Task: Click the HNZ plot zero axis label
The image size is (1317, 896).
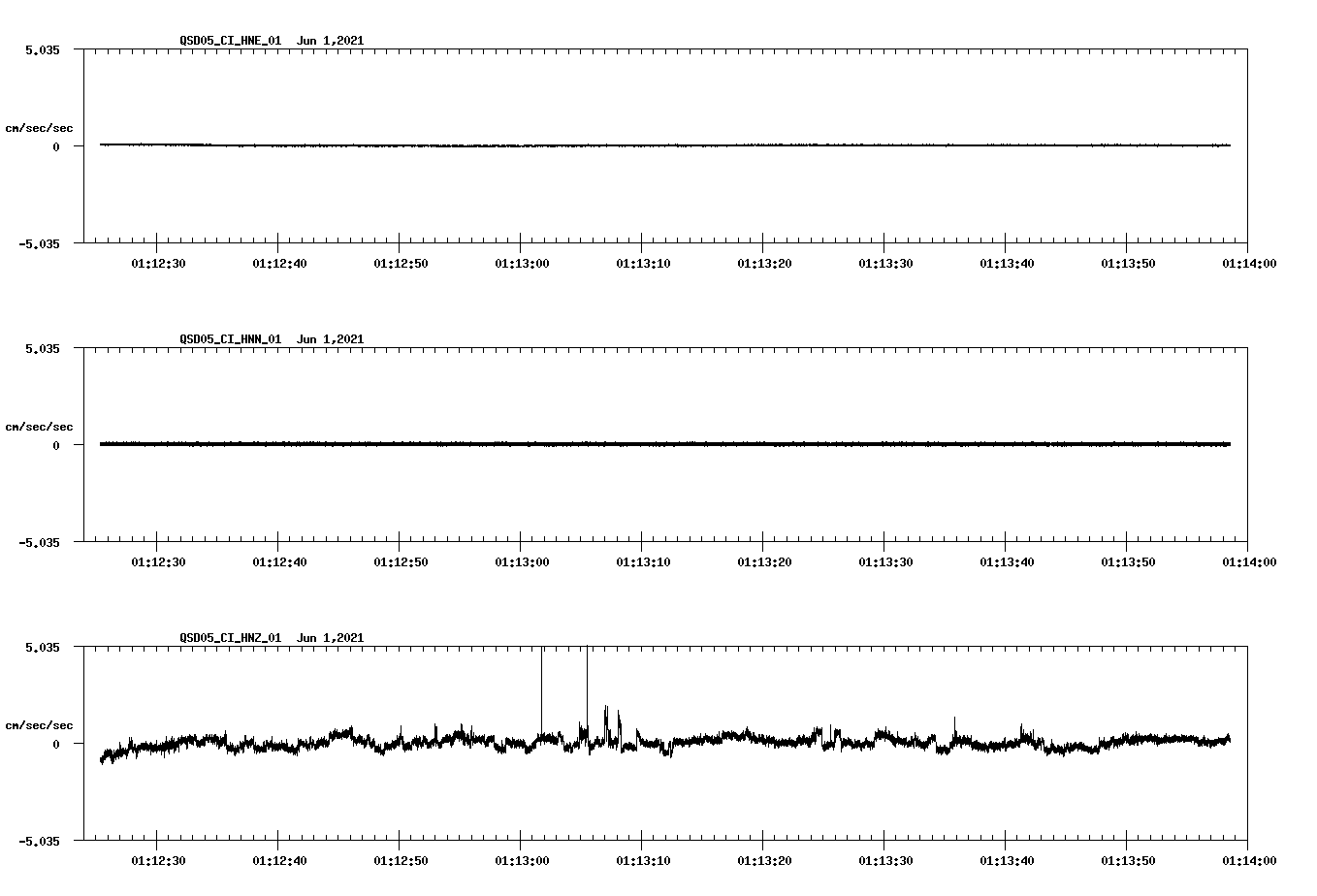Action: click(x=56, y=744)
